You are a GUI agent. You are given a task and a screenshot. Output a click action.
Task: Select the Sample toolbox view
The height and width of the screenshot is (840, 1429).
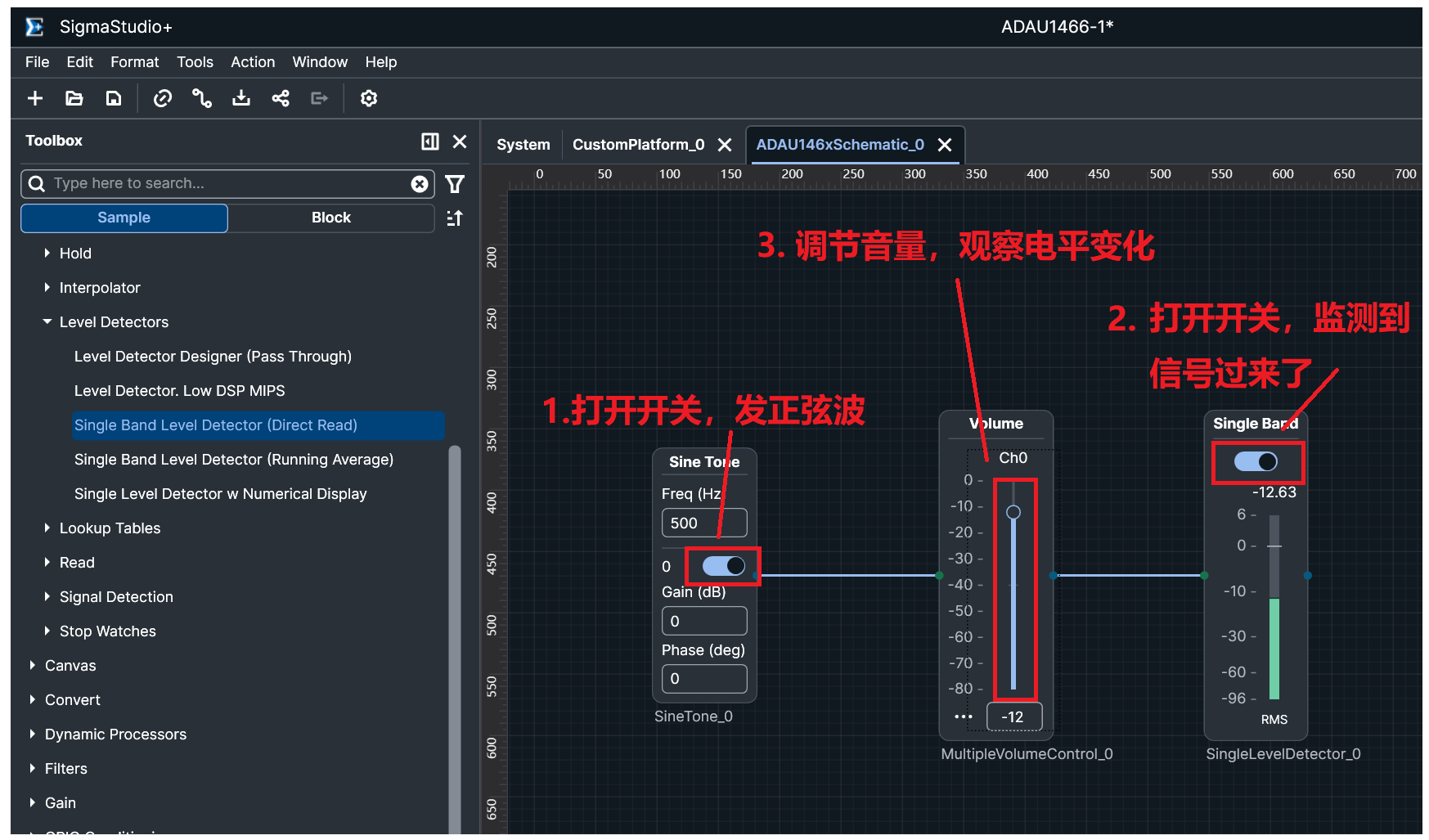[x=124, y=218]
